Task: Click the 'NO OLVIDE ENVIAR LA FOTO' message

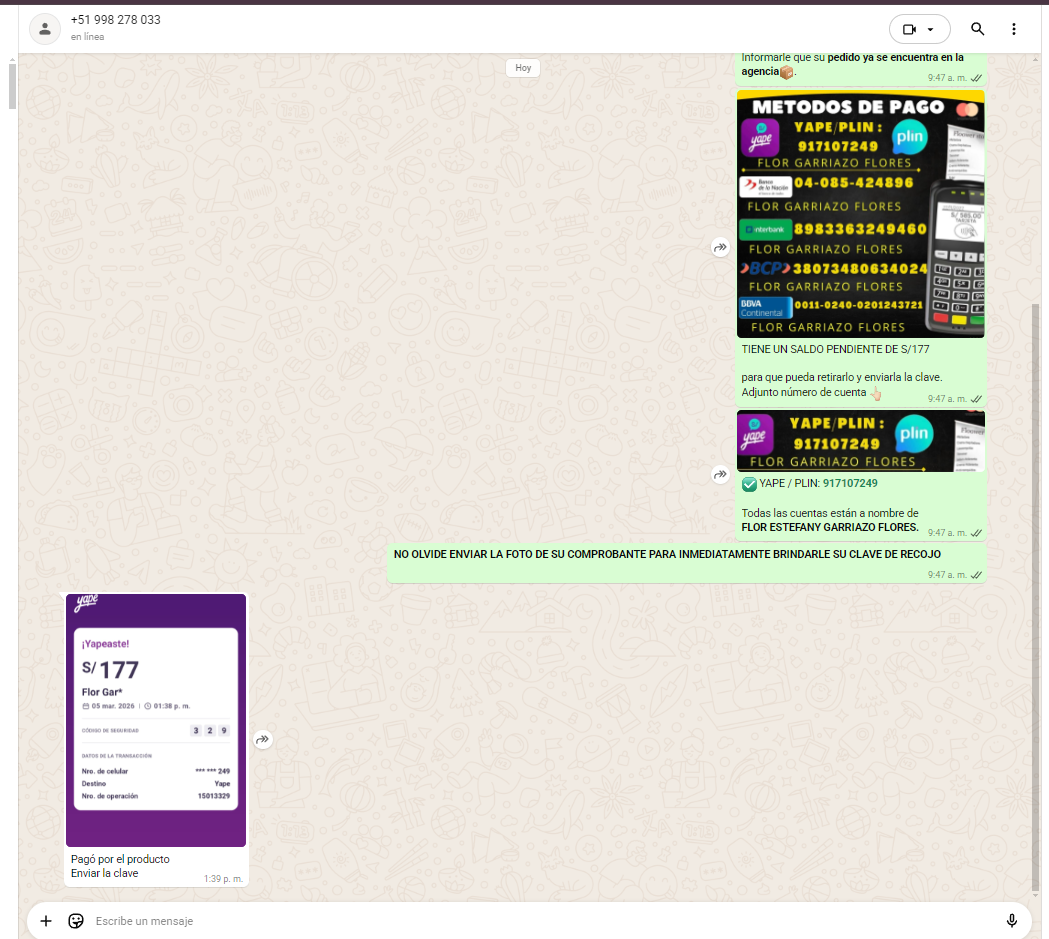Action: 667,554
